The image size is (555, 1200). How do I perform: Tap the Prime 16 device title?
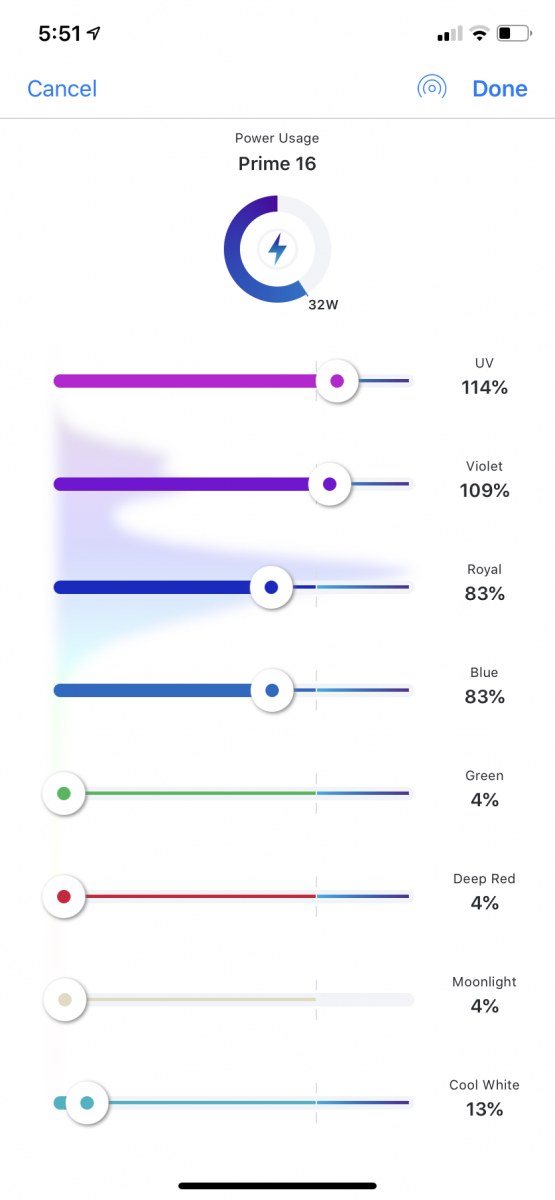point(277,163)
